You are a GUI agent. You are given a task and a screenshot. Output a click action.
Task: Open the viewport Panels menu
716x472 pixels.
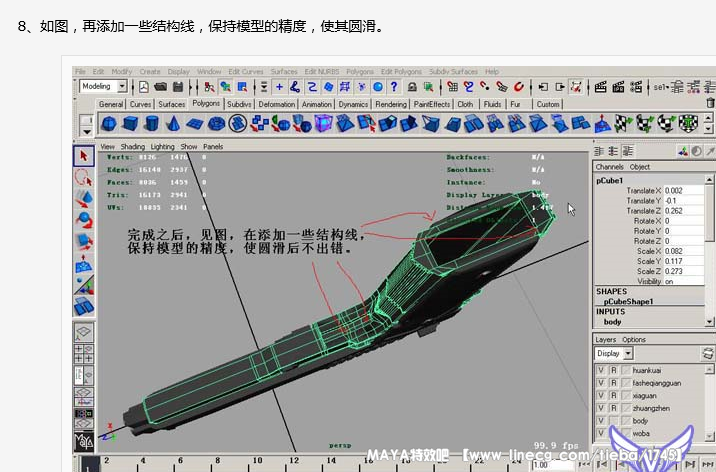point(213,147)
